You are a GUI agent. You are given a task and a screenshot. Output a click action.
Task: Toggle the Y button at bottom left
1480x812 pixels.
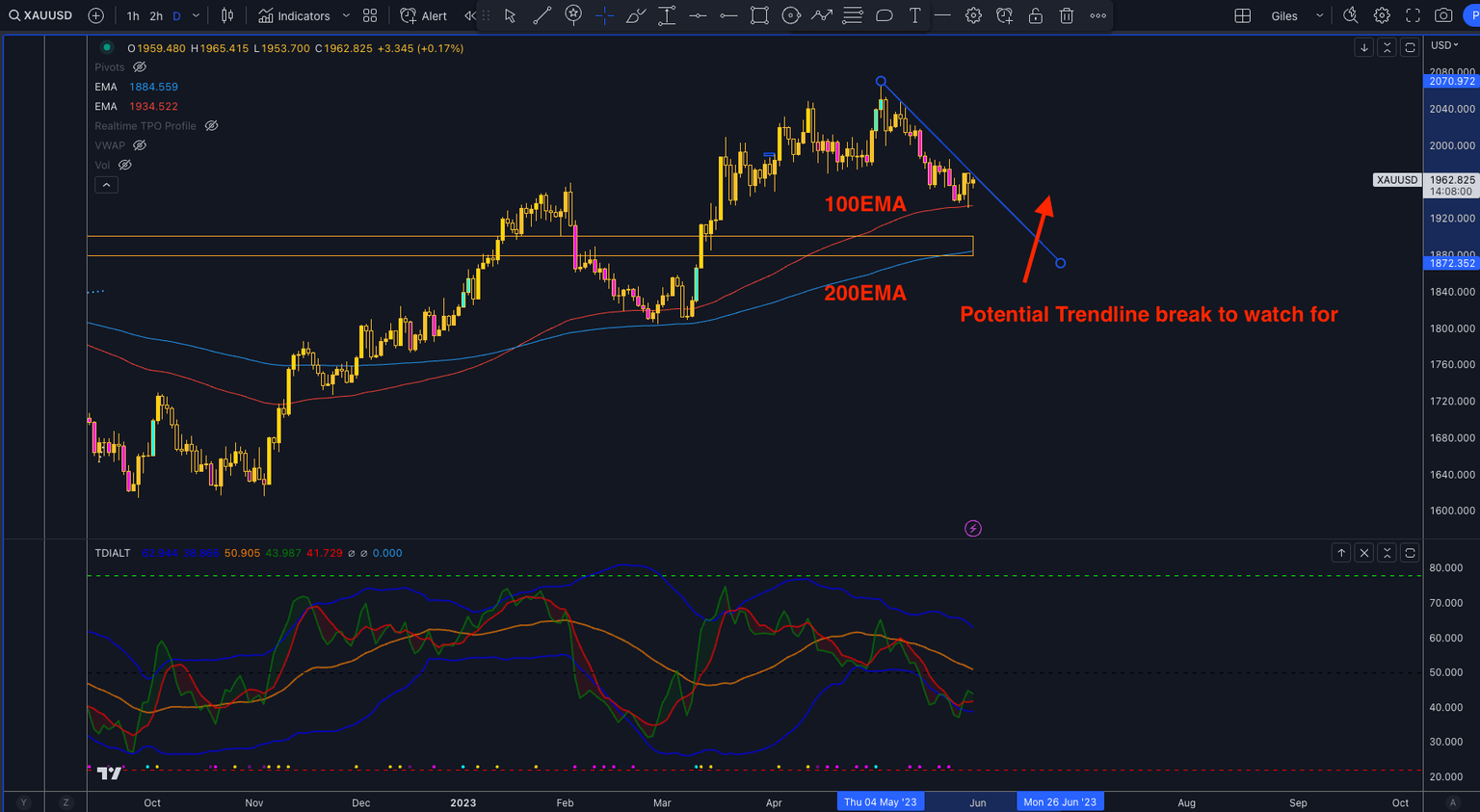pos(24,802)
